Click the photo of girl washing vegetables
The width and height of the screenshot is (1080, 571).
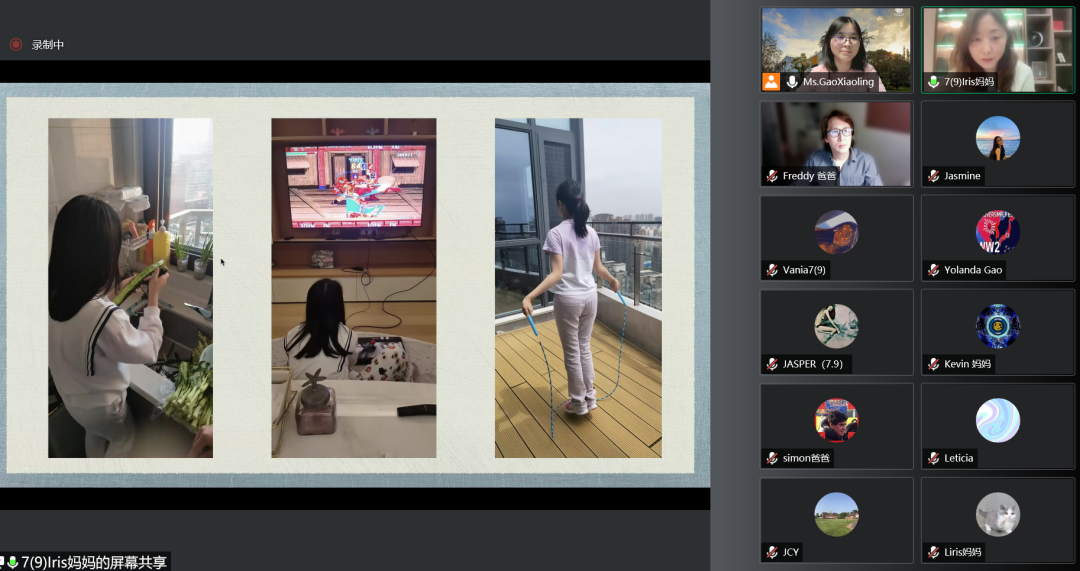[130, 288]
